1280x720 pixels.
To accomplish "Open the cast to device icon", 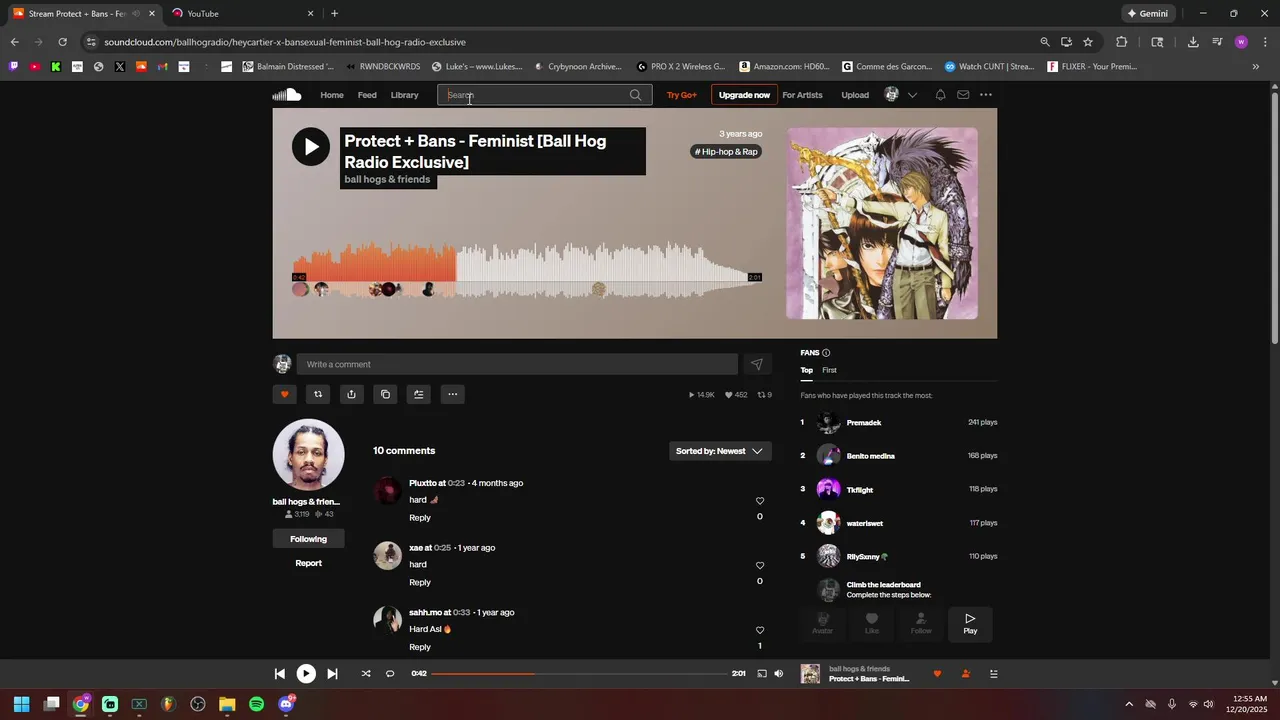I will [x=762, y=674].
